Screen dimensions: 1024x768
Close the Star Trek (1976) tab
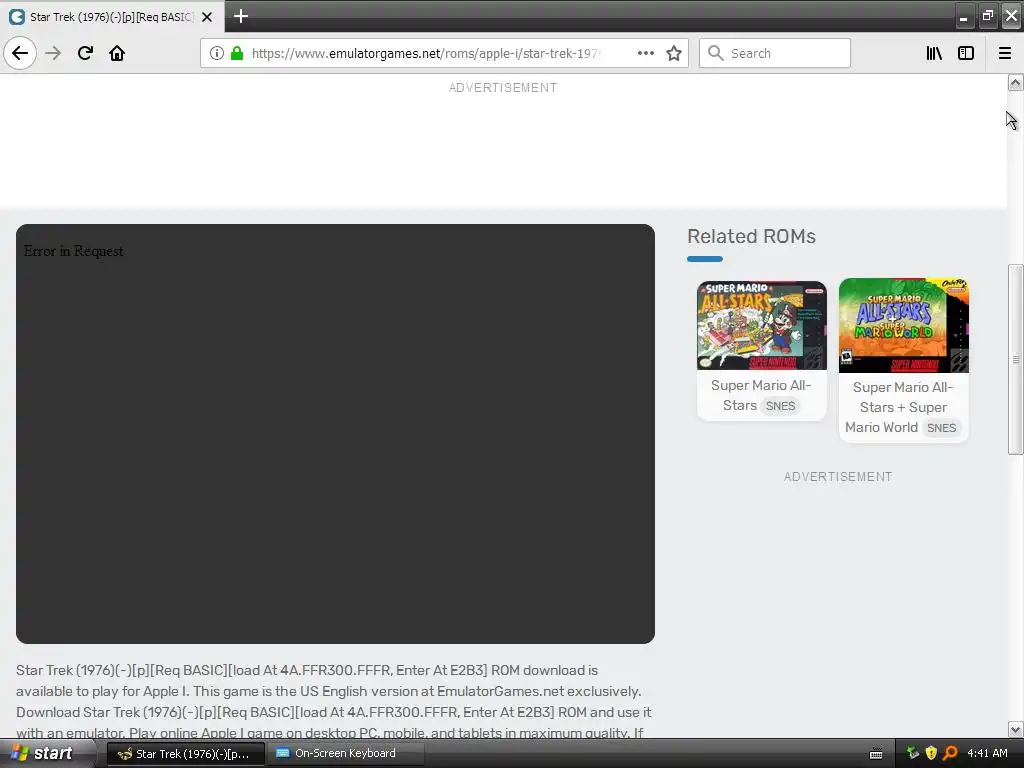207,17
